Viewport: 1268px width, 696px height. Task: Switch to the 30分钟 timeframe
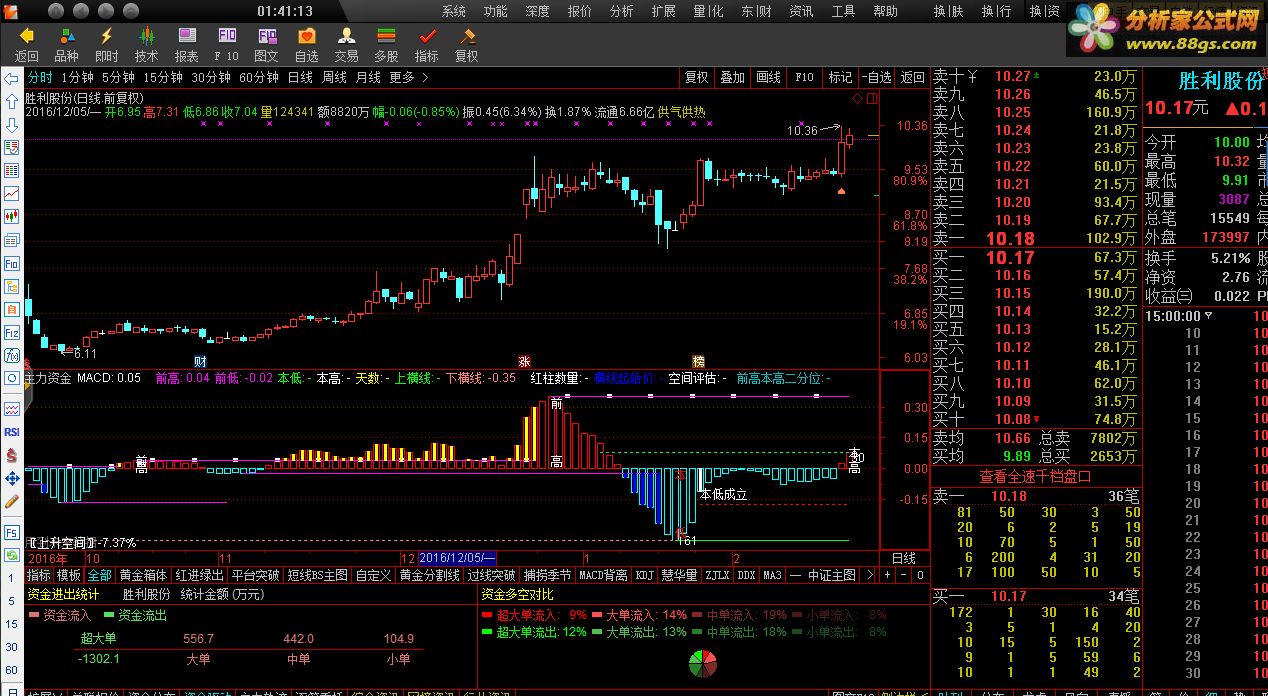point(212,77)
